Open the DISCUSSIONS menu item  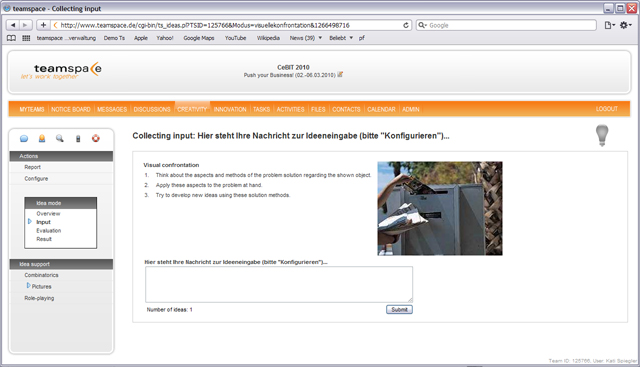(x=152, y=109)
